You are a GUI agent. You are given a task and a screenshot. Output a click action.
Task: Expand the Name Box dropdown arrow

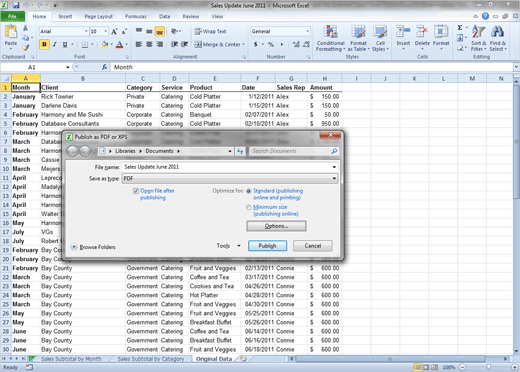(x=67, y=67)
